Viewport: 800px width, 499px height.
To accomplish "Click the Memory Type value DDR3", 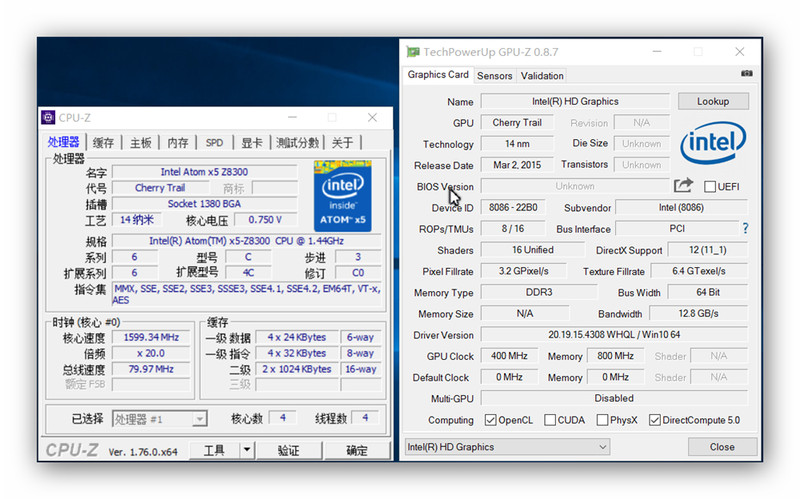I will point(539,292).
